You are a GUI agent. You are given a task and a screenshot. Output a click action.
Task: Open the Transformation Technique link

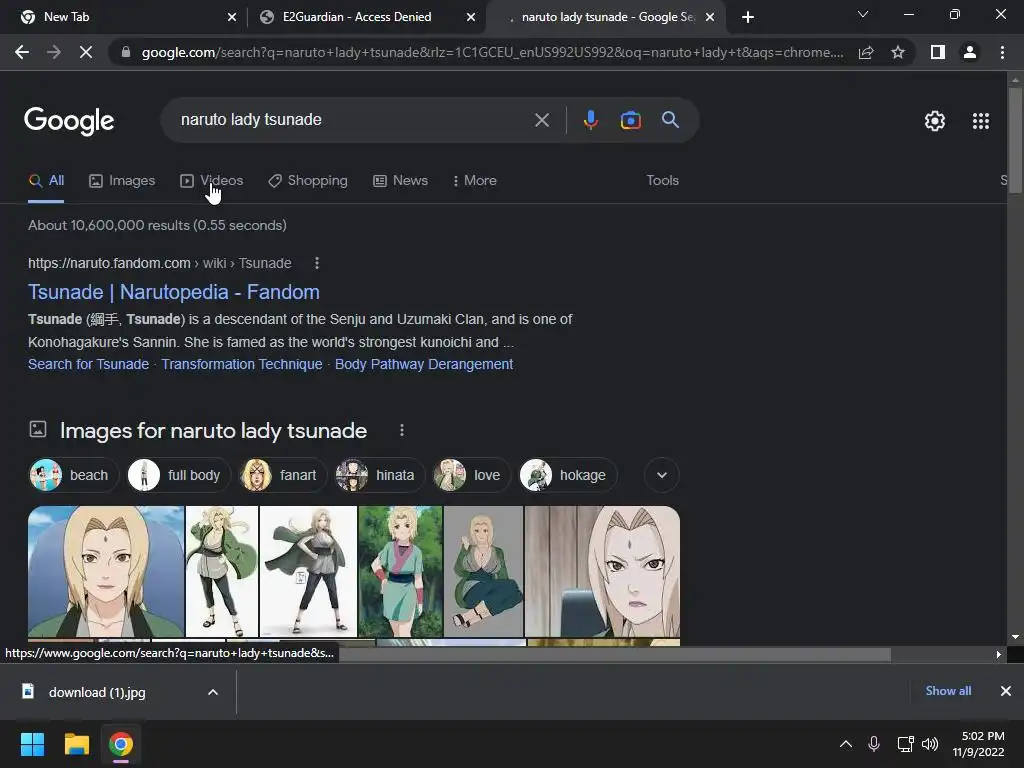(x=242, y=364)
